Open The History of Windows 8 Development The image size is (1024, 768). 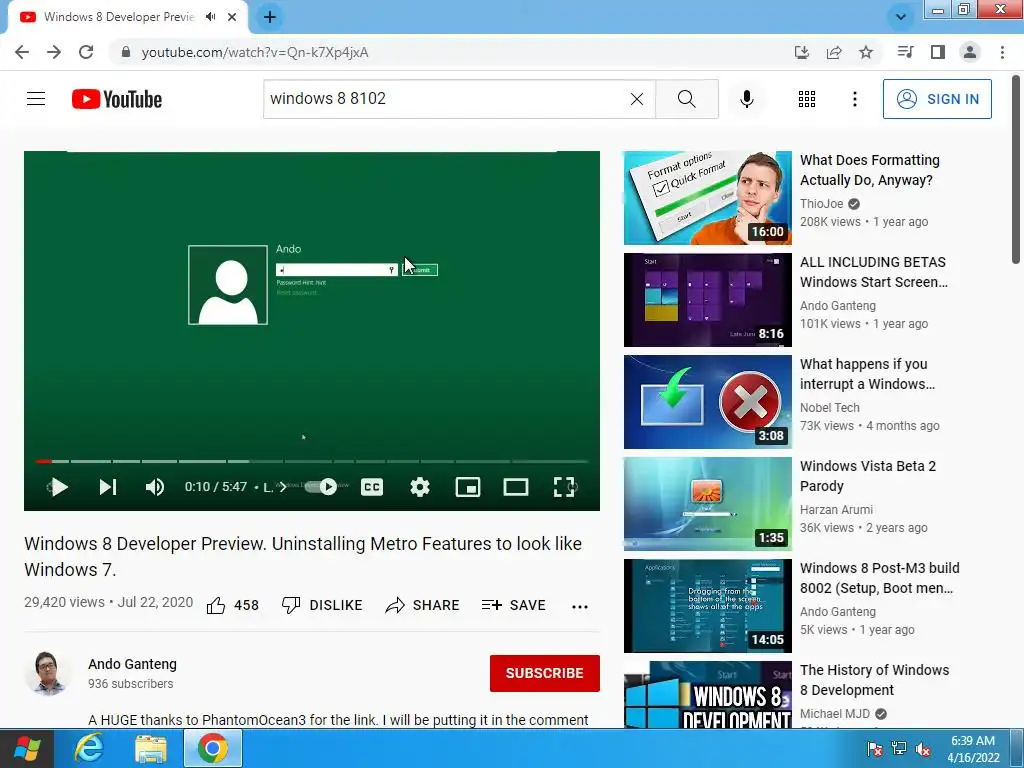(874, 680)
